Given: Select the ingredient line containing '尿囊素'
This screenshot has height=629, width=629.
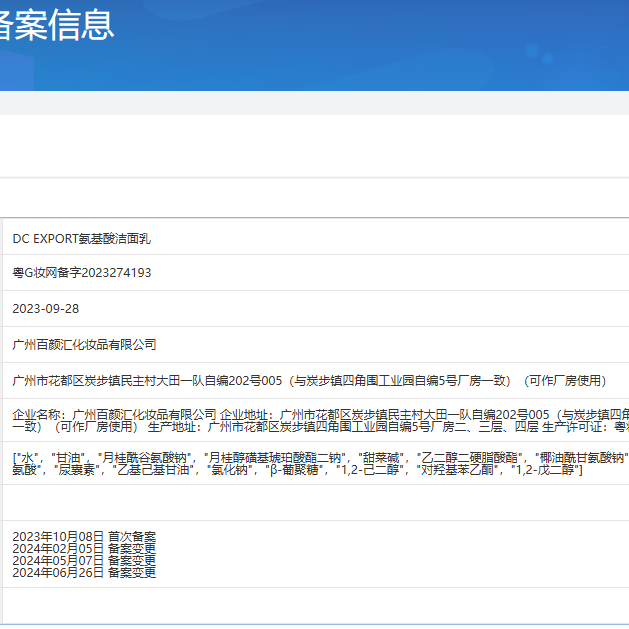Looking at the screenshot, I should pos(297,469).
